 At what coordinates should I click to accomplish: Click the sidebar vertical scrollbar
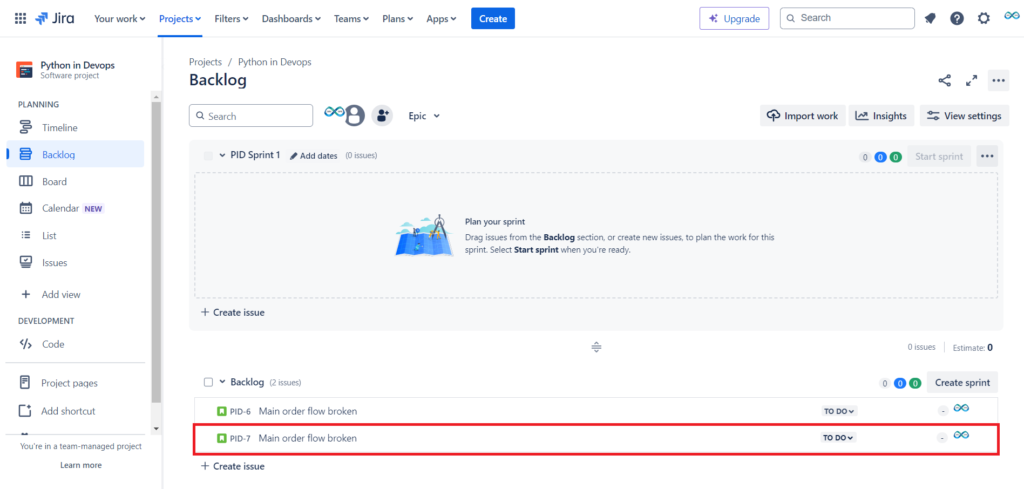click(155, 251)
